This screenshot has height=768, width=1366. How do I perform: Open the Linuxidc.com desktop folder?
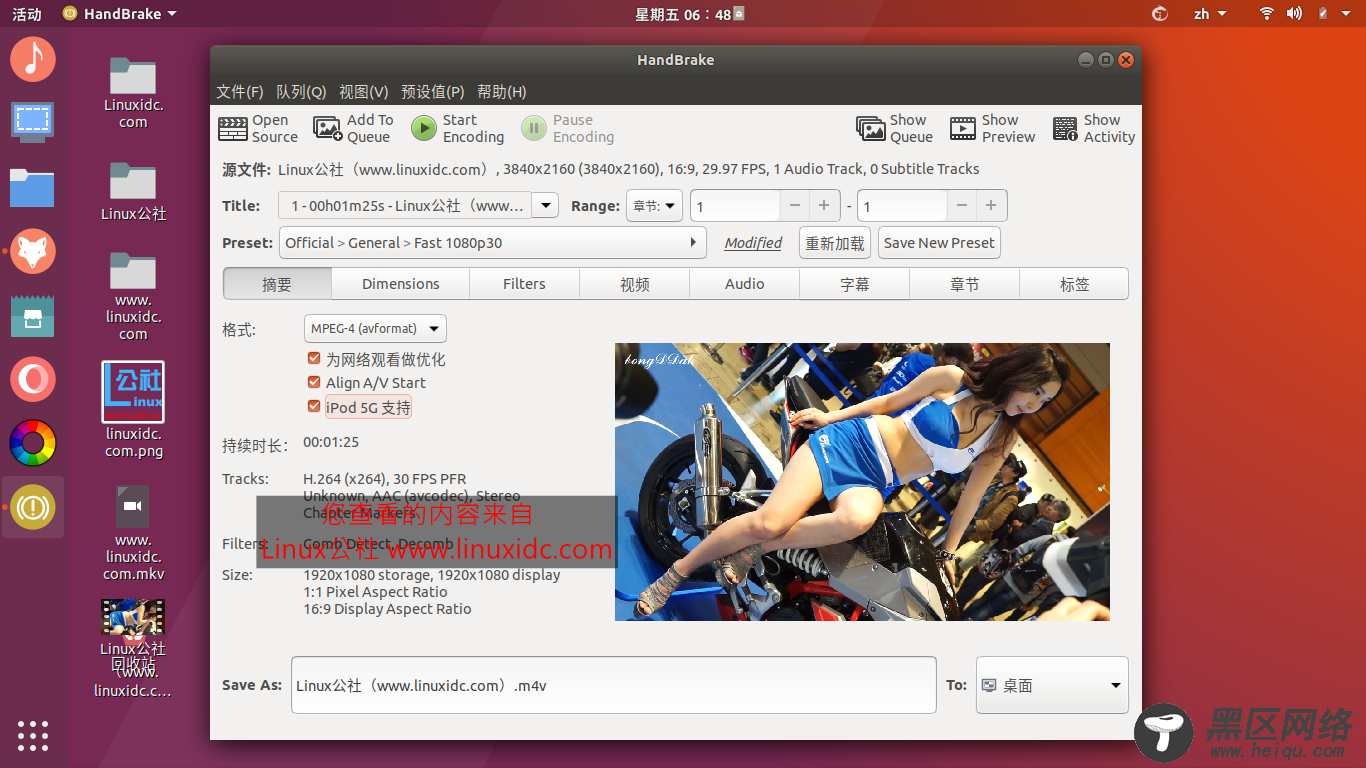[133, 93]
